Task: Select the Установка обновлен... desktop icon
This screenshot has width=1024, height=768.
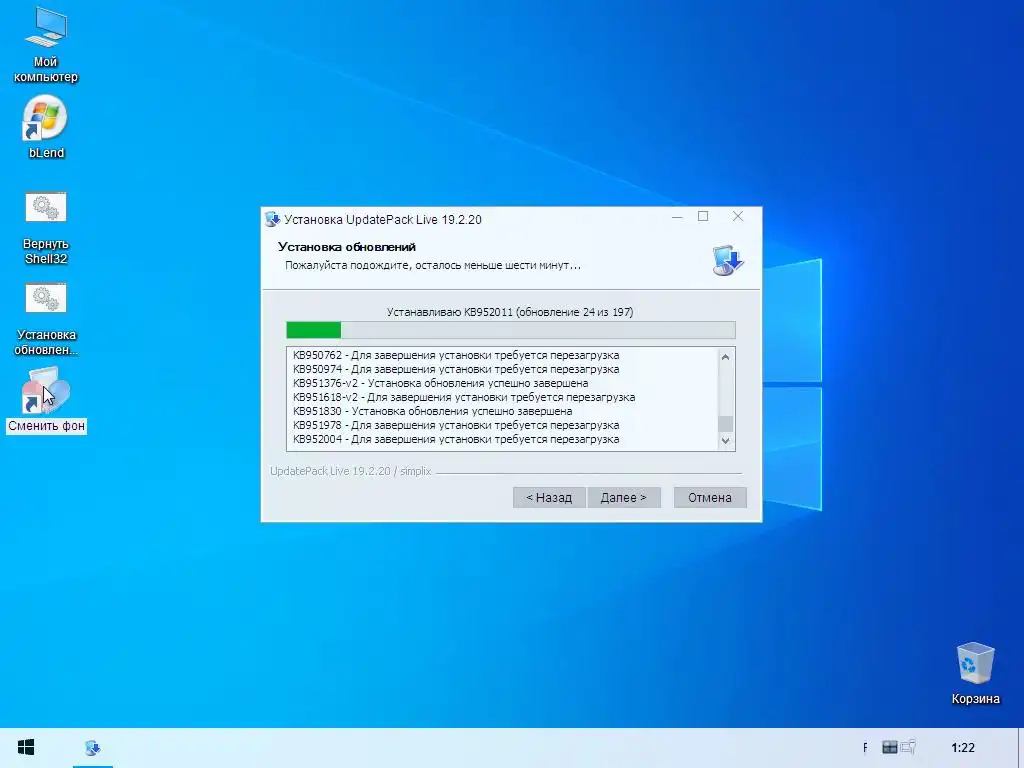Action: point(46,319)
